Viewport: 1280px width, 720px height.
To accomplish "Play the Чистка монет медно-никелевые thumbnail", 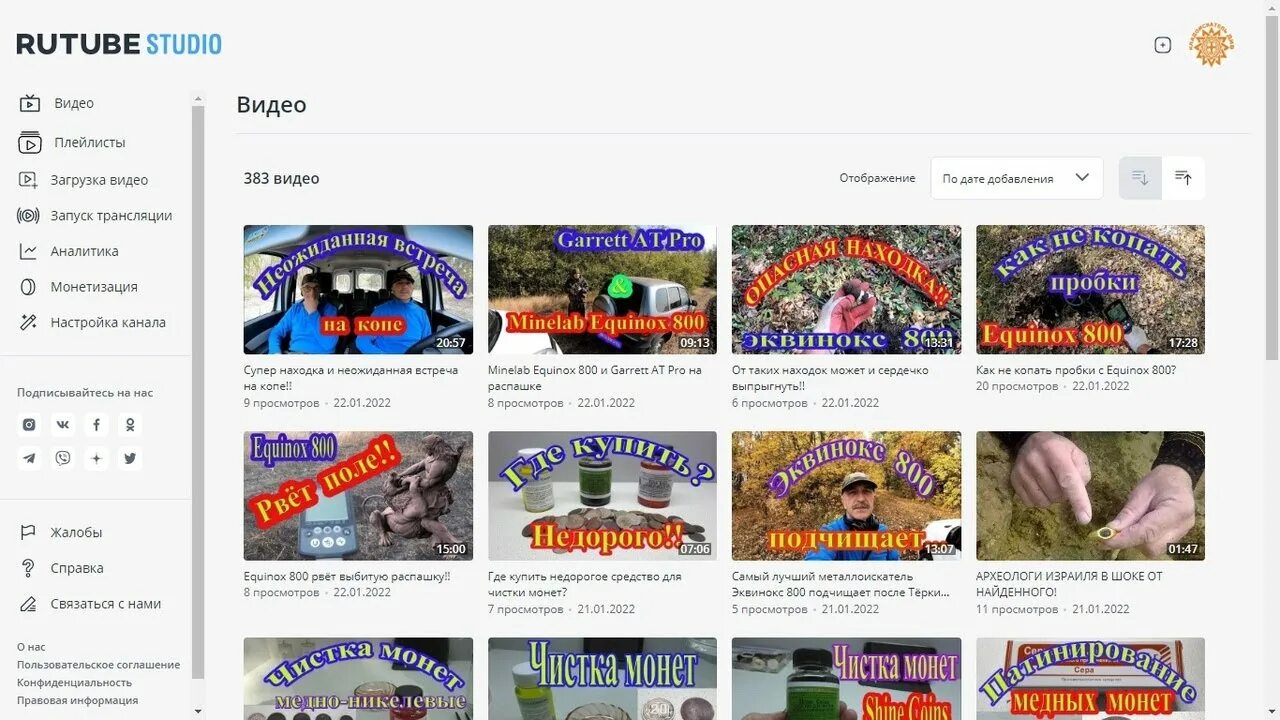I will coord(358,679).
